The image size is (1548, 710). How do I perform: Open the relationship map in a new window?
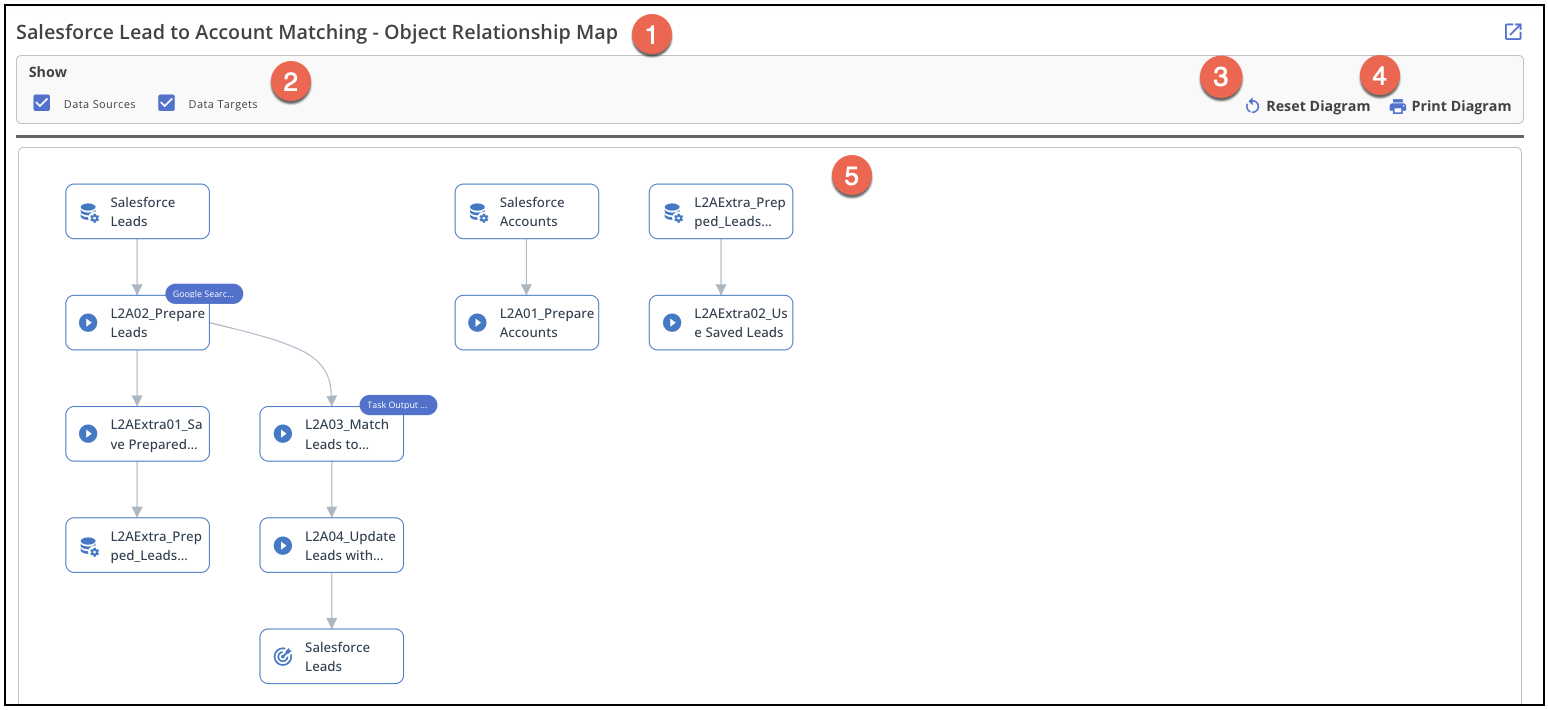click(1513, 32)
